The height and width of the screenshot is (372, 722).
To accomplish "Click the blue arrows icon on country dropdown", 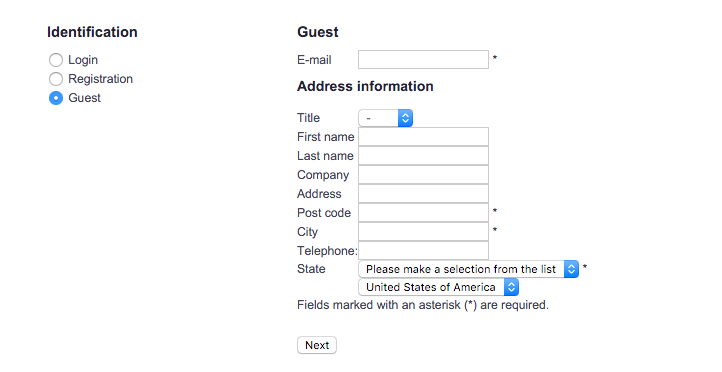I will coord(511,287).
